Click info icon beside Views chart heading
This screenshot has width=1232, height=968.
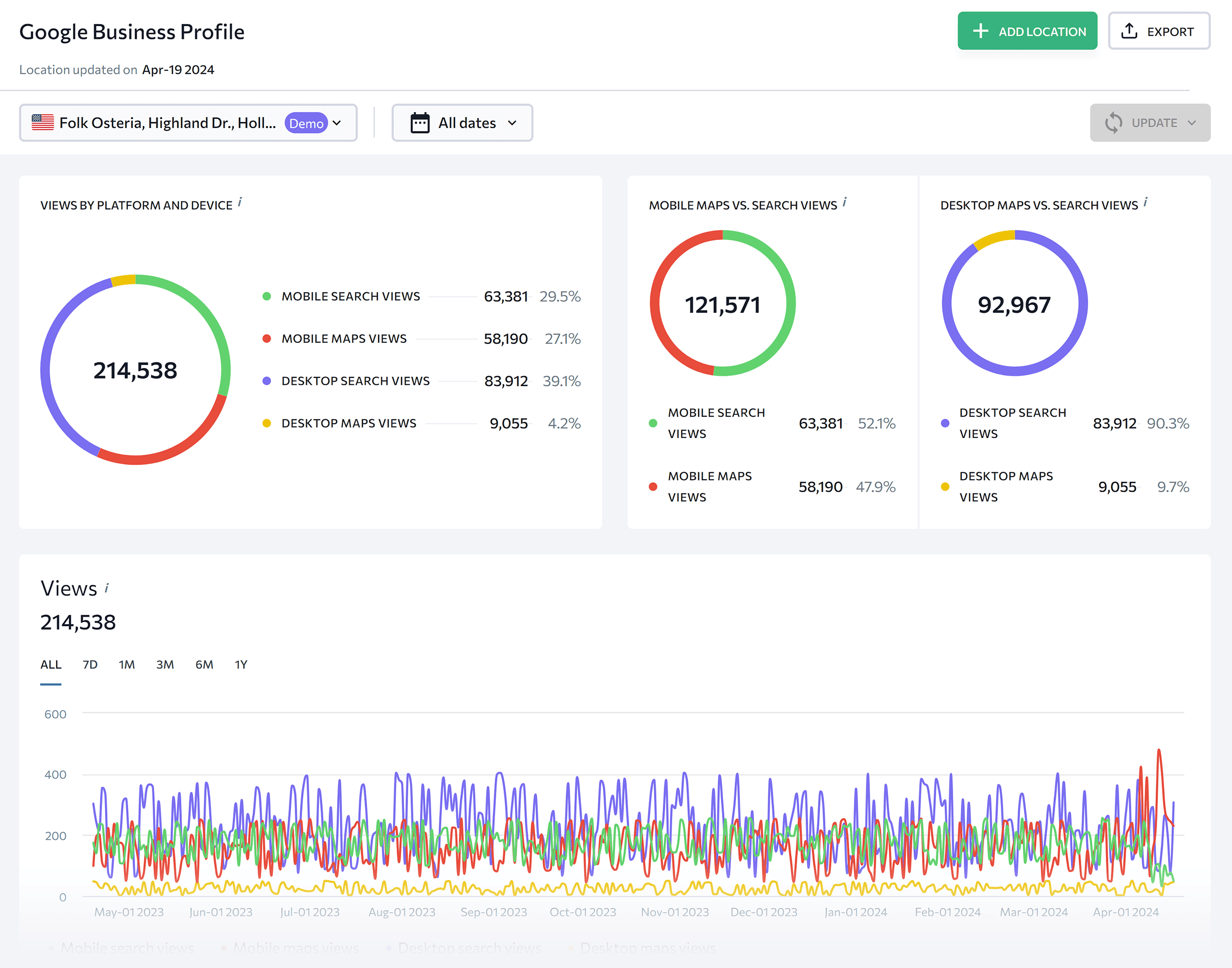click(x=106, y=588)
